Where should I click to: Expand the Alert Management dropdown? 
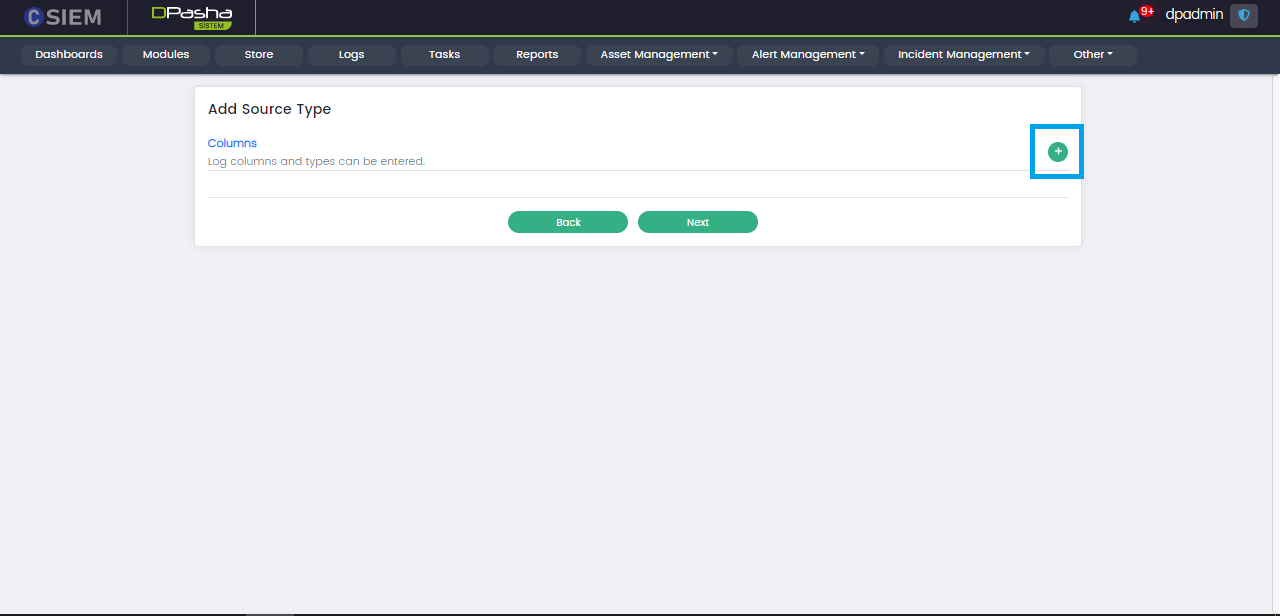point(808,55)
